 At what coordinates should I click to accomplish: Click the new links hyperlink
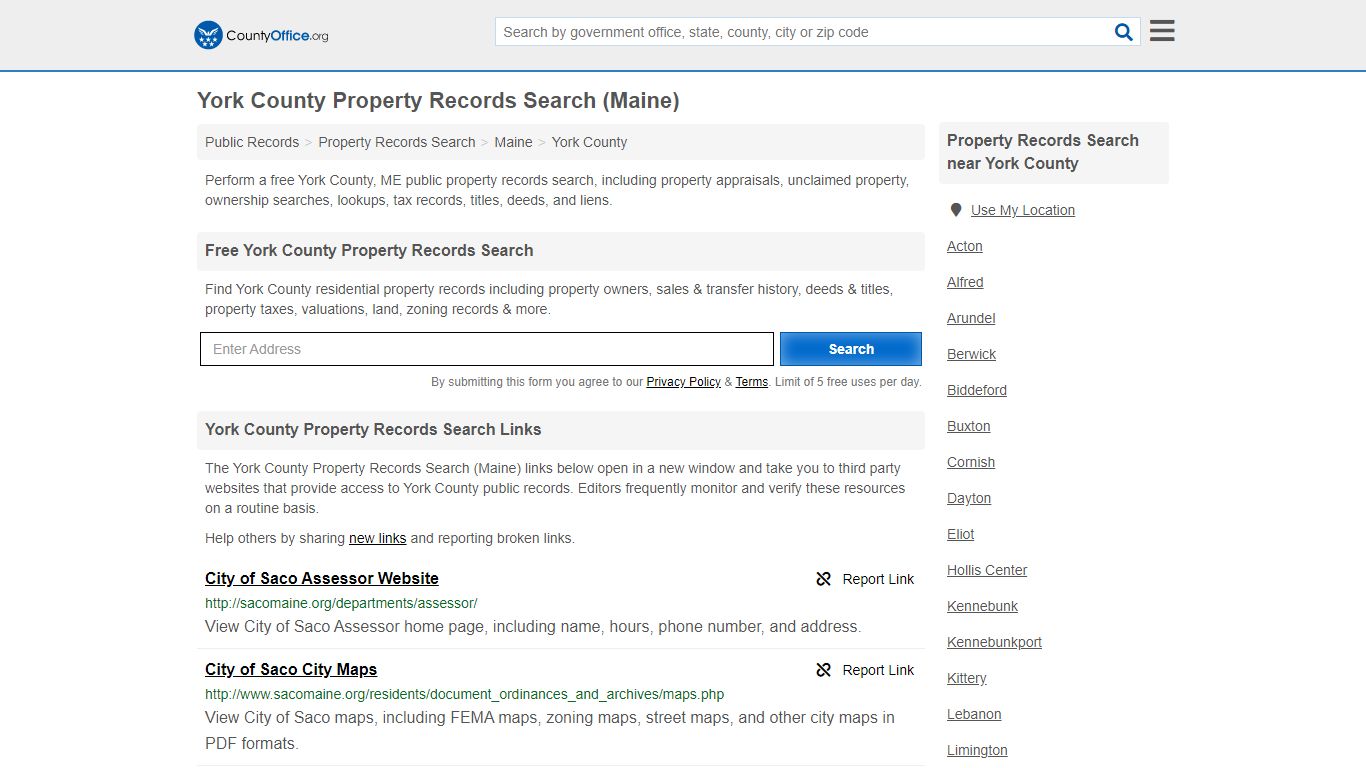tap(377, 538)
